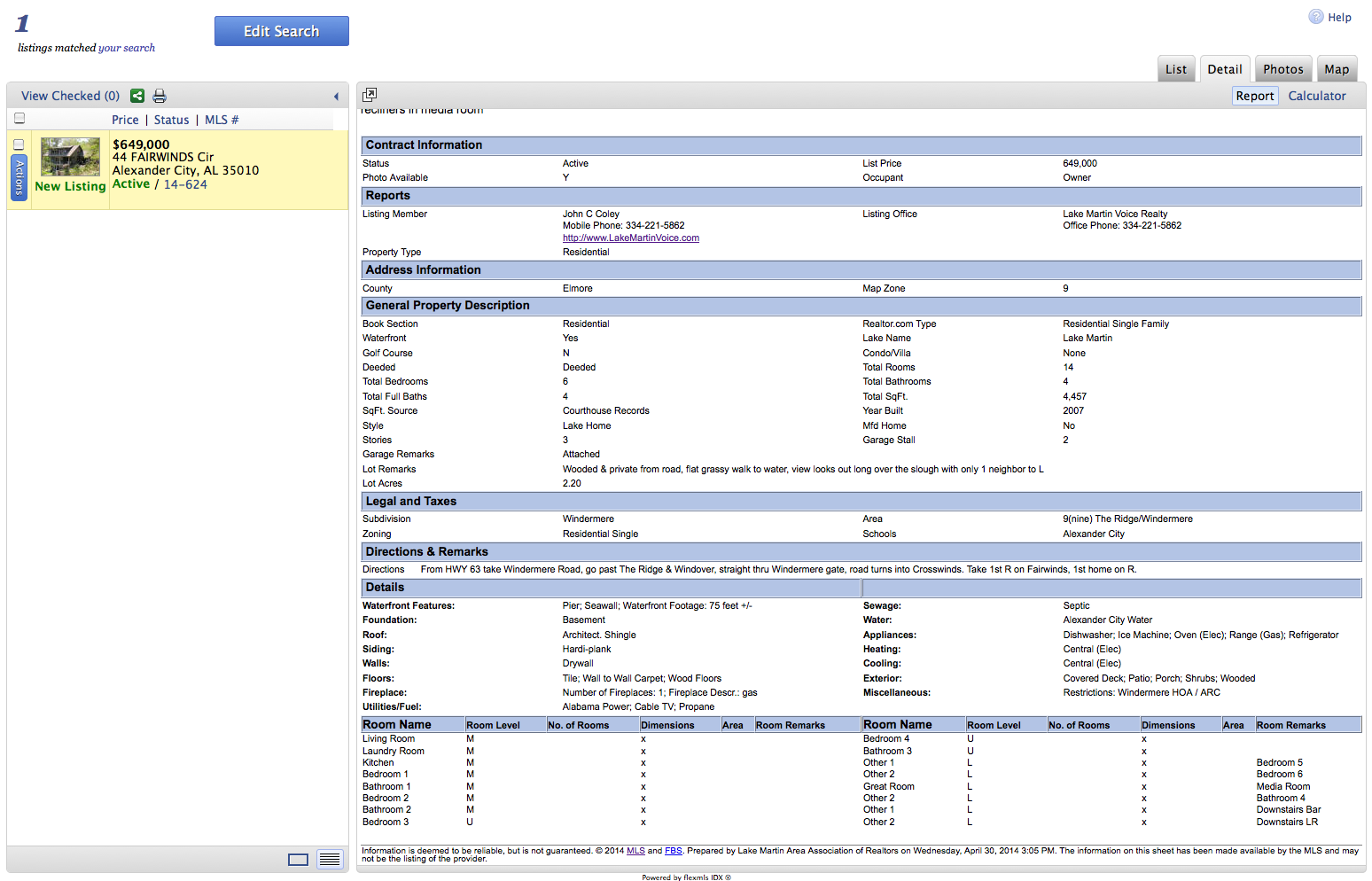Click the listing member name John C Coley
This screenshot has height=881, width=1372.
click(x=591, y=214)
